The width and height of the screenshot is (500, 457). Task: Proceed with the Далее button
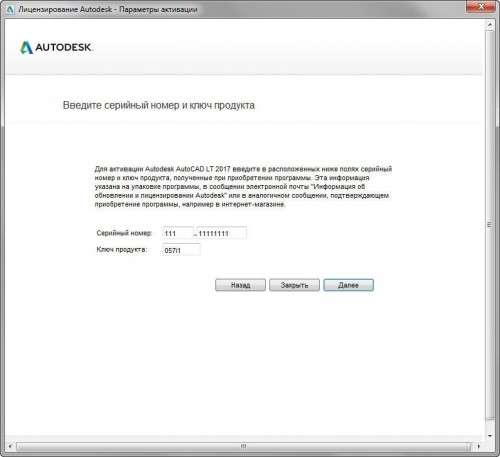pyautogui.click(x=348, y=285)
